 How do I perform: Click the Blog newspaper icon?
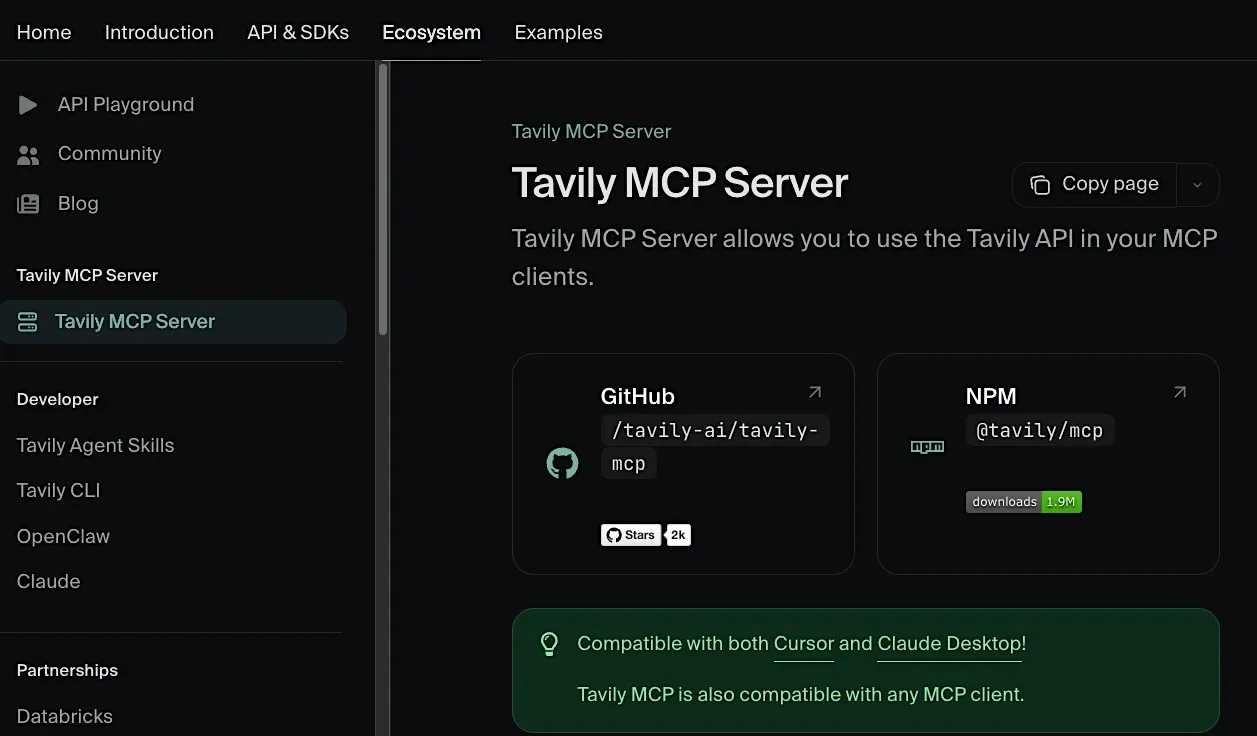coord(28,204)
